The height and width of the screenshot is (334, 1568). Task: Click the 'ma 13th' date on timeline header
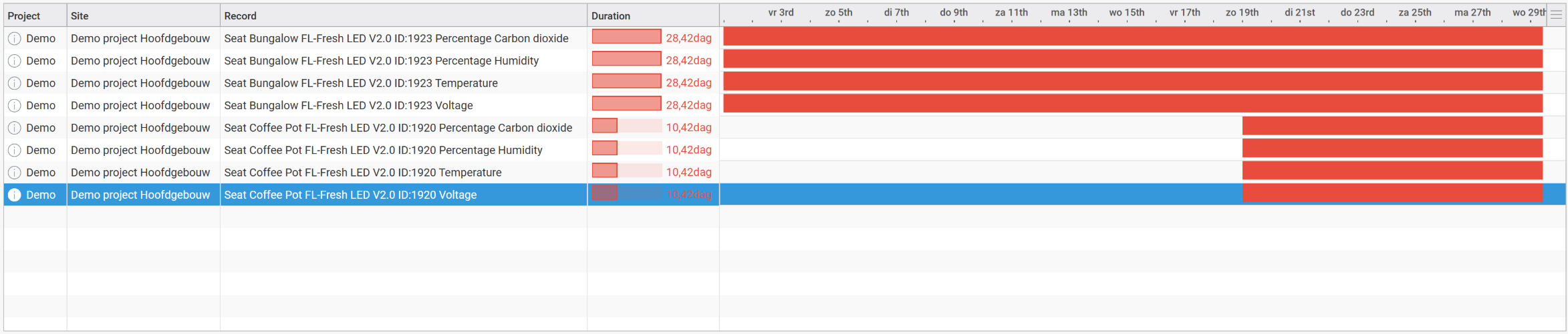point(1069,13)
